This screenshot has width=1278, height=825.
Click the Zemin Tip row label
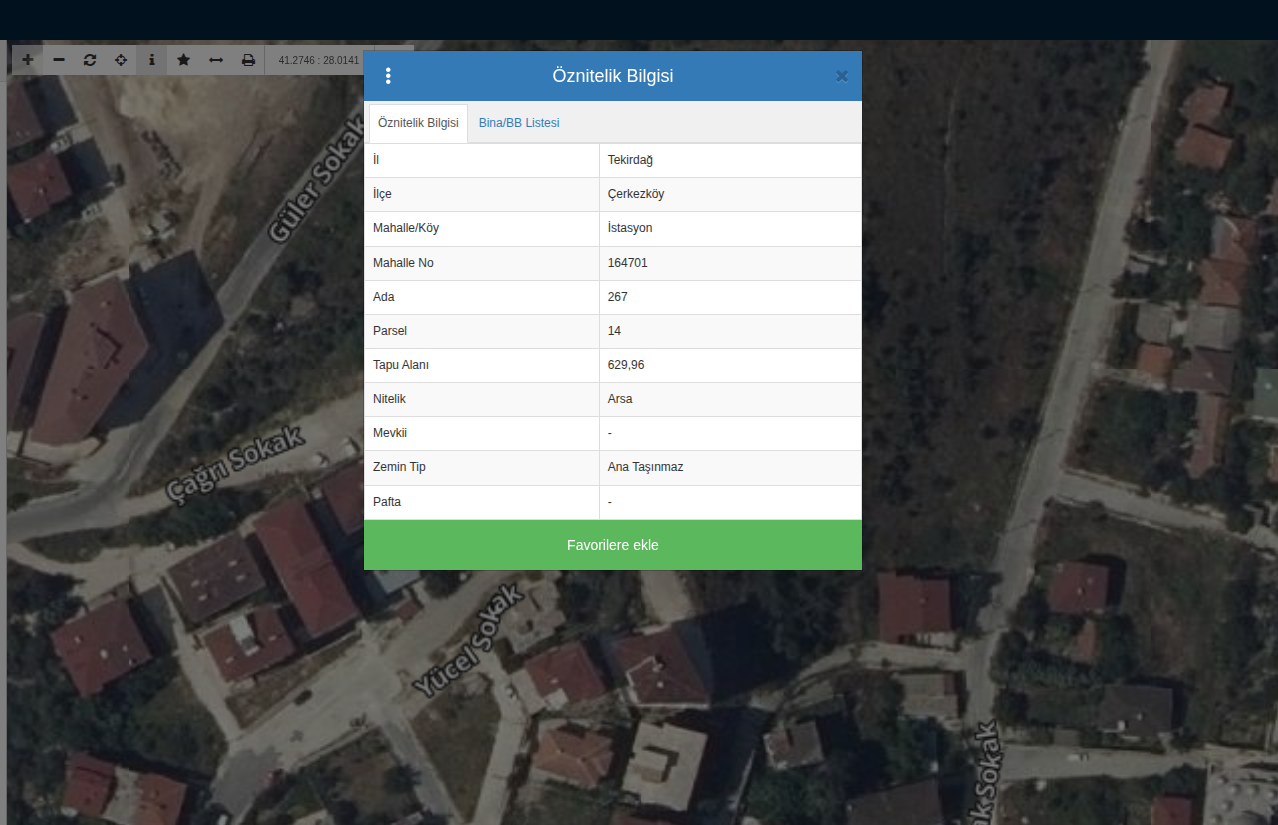click(x=400, y=467)
